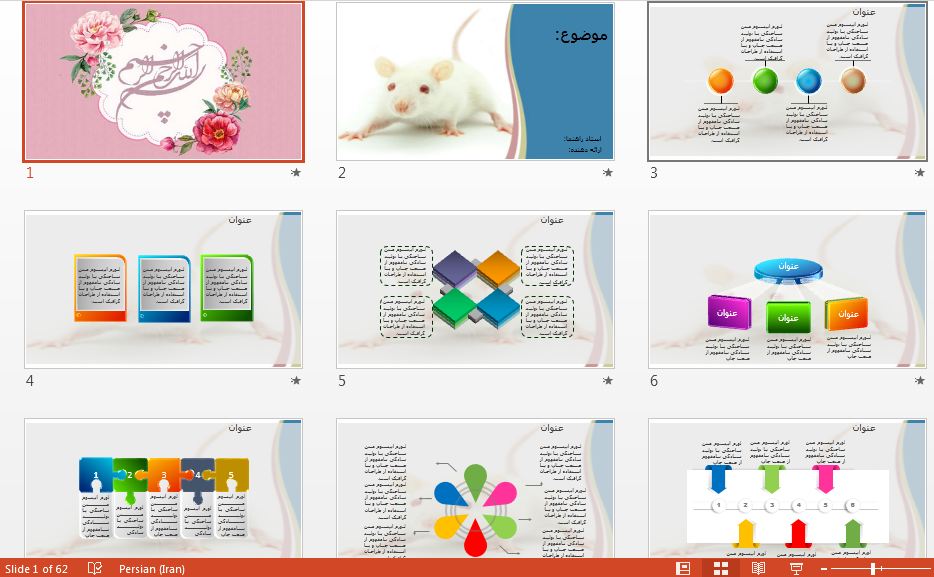This screenshot has width=934, height=577.
Task: Click the transition star below slide 5
Action: click(607, 381)
